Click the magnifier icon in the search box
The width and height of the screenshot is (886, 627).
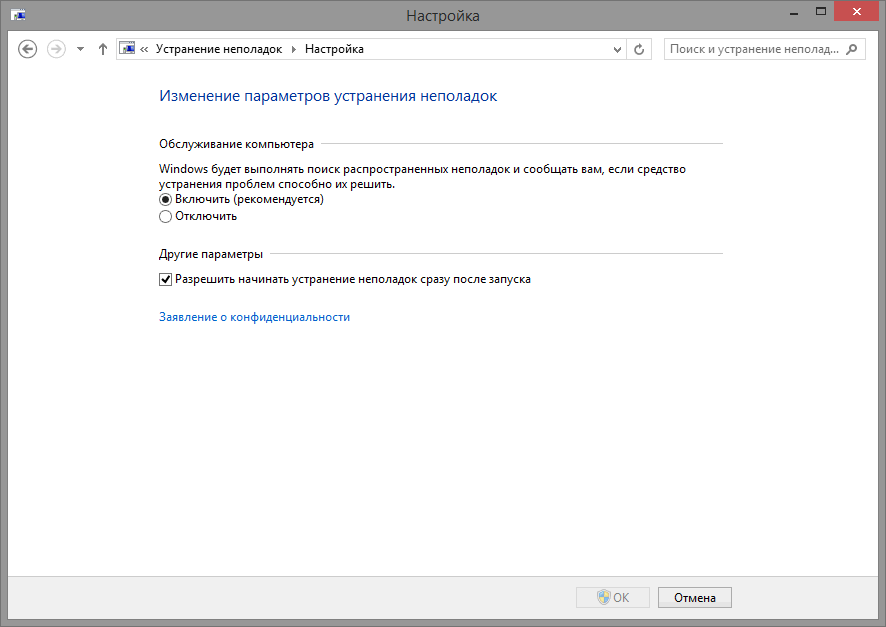click(x=852, y=49)
